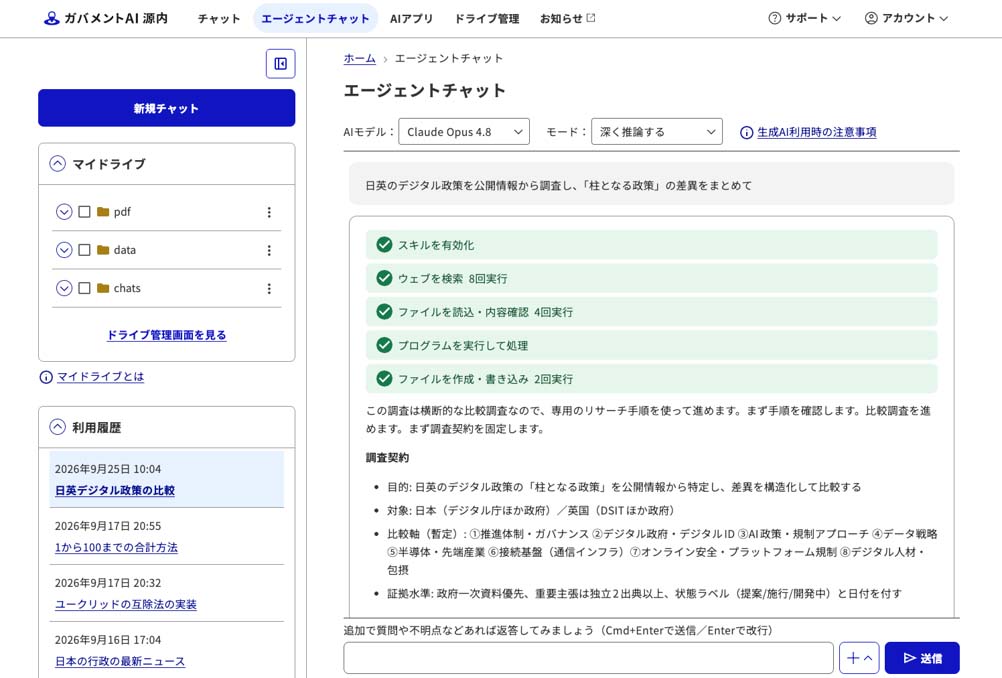Open history item 日英デジタル政策の比較

click(x=115, y=490)
